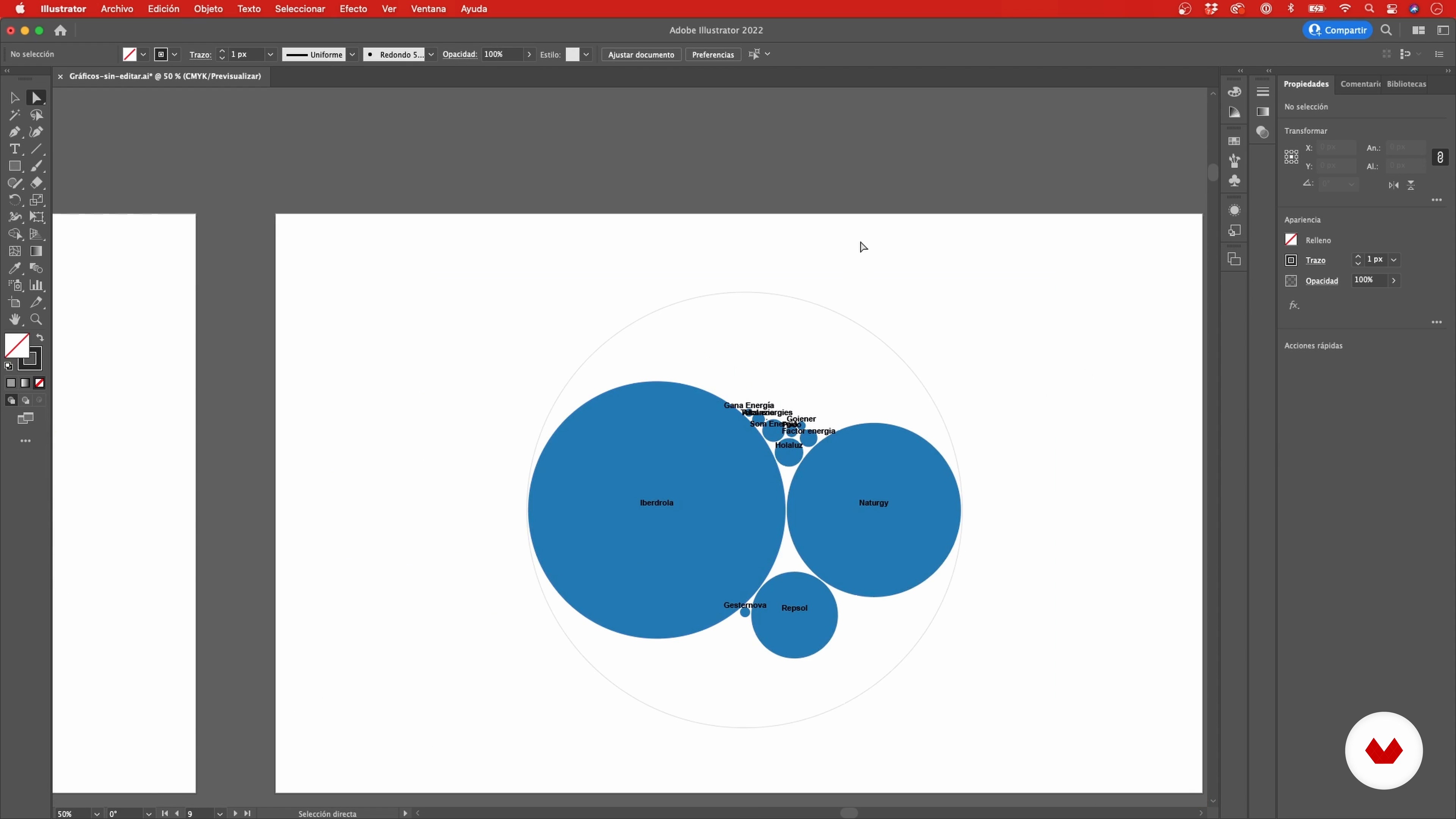This screenshot has height=819, width=1456.
Task: Select the Shape Builder tool
Action: point(15,234)
